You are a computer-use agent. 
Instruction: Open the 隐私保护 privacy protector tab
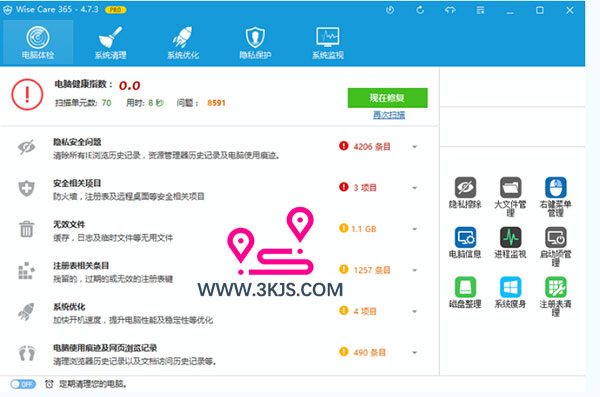(255, 42)
